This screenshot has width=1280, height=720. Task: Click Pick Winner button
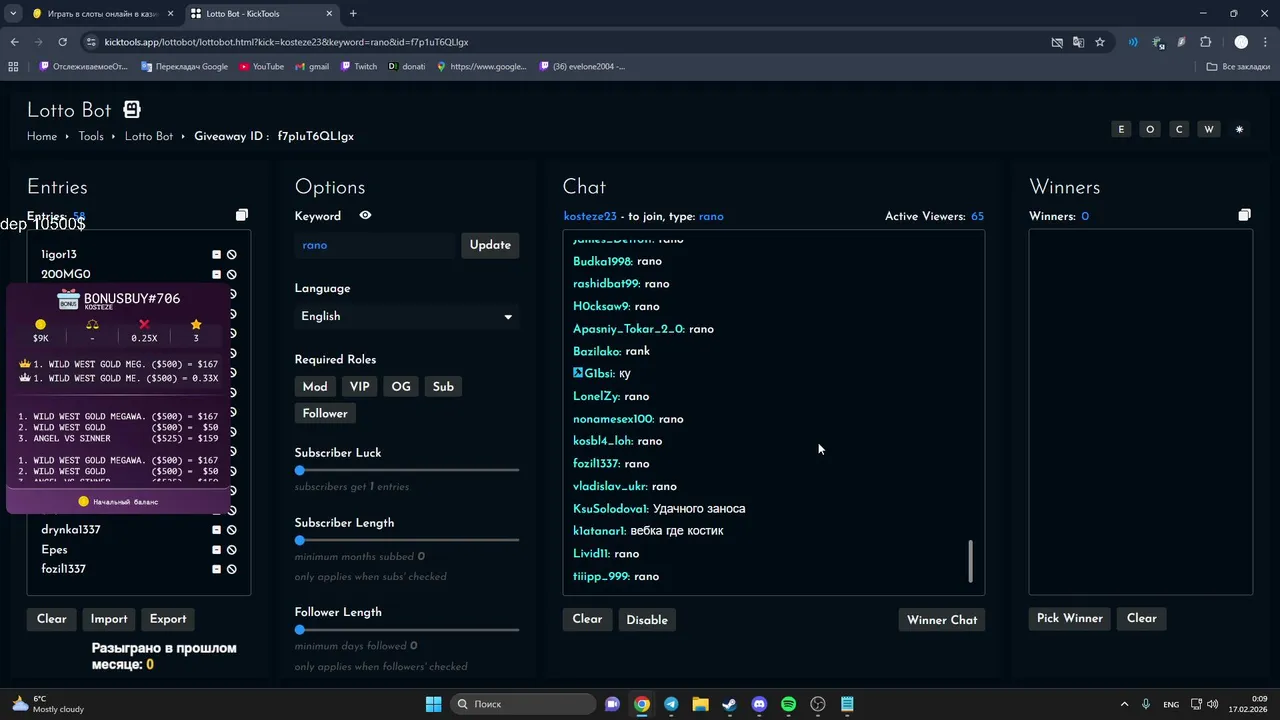1070,618
